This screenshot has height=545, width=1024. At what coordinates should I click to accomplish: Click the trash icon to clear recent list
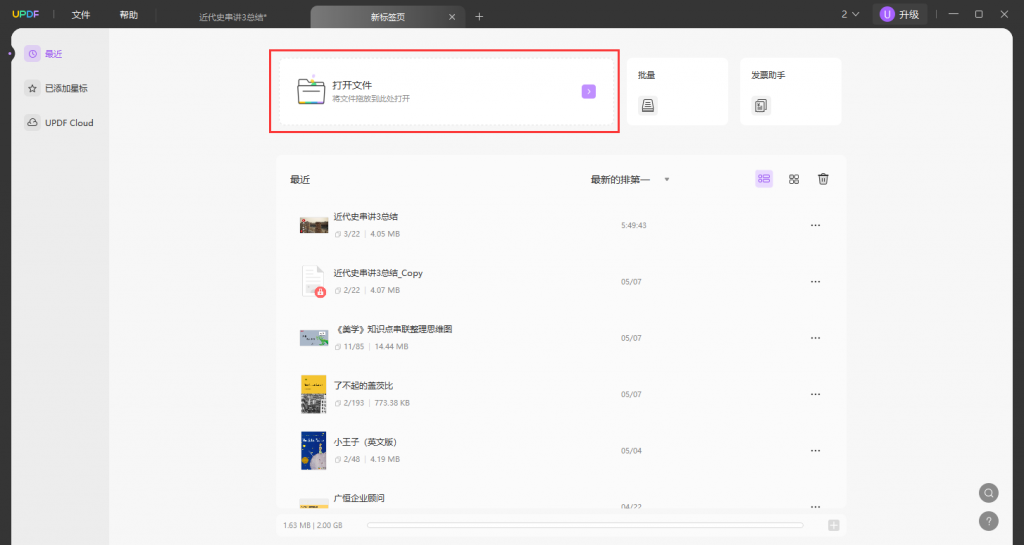[x=823, y=179]
